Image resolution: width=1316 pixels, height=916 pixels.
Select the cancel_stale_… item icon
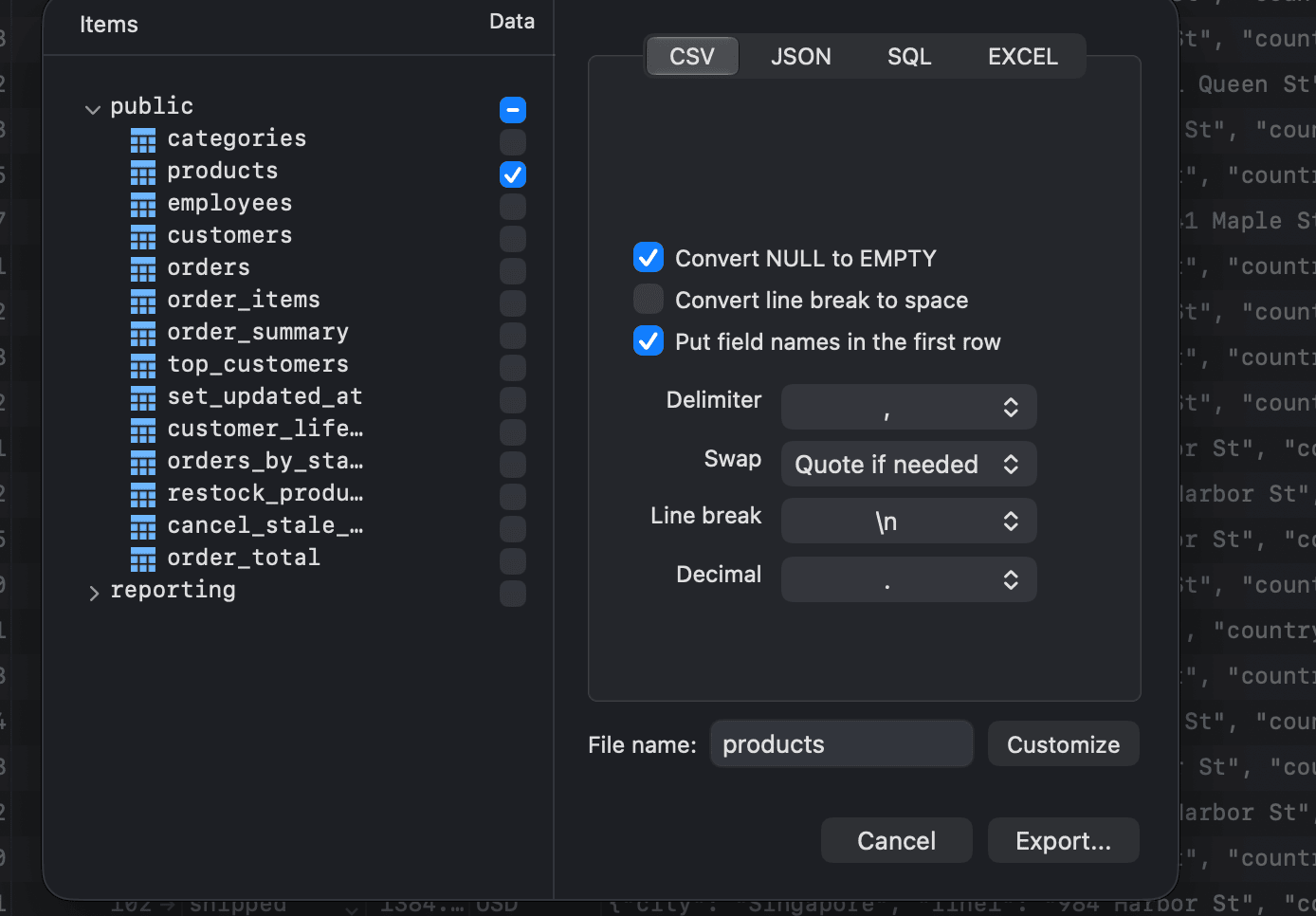tap(143, 527)
